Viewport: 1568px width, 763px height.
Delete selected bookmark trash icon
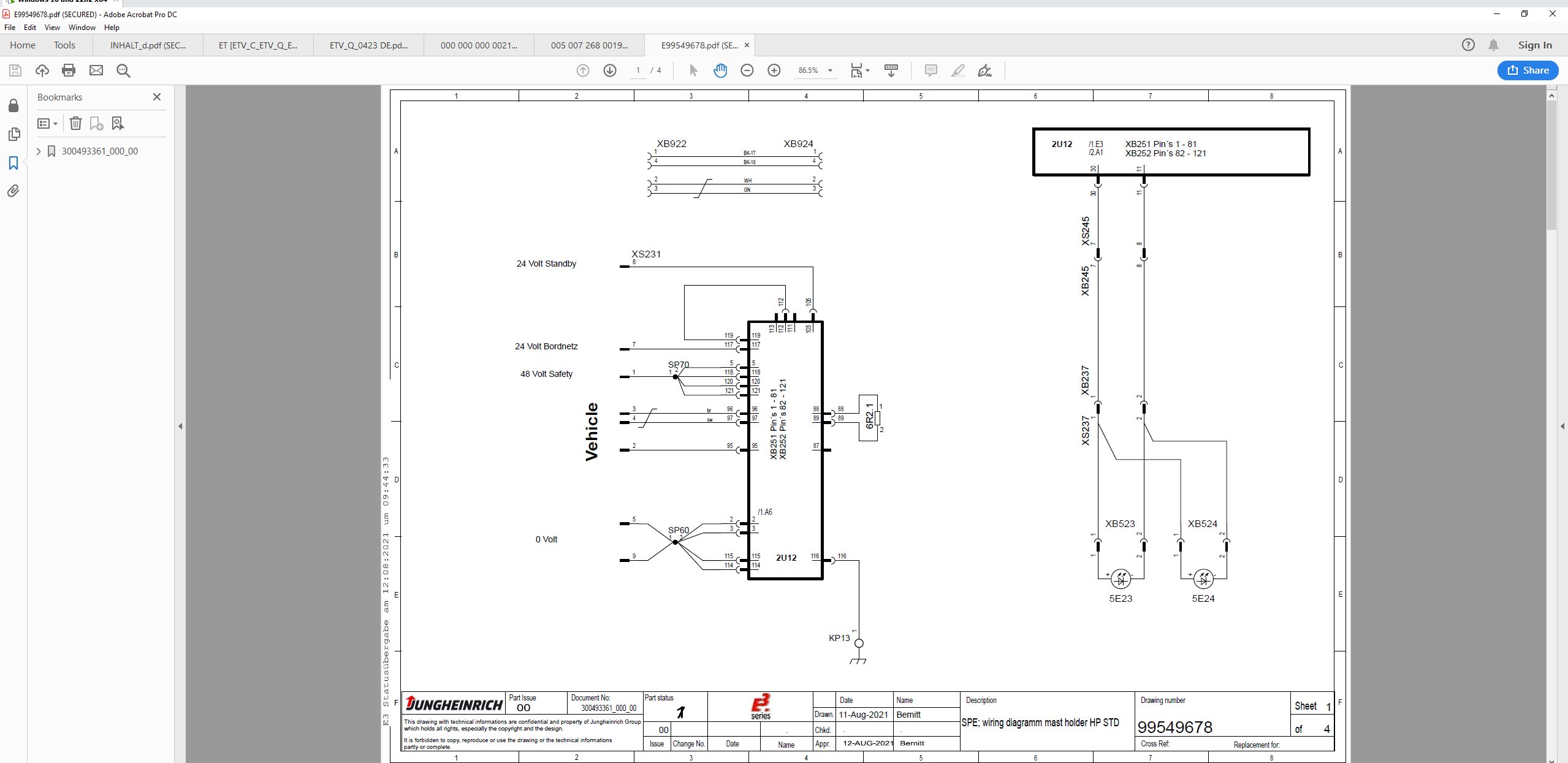(75, 123)
